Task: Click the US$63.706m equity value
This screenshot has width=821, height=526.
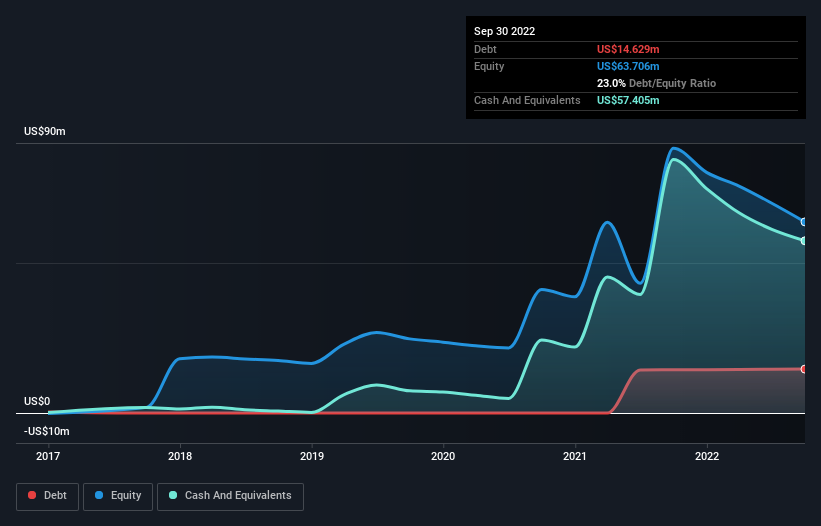Action: point(628,66)
